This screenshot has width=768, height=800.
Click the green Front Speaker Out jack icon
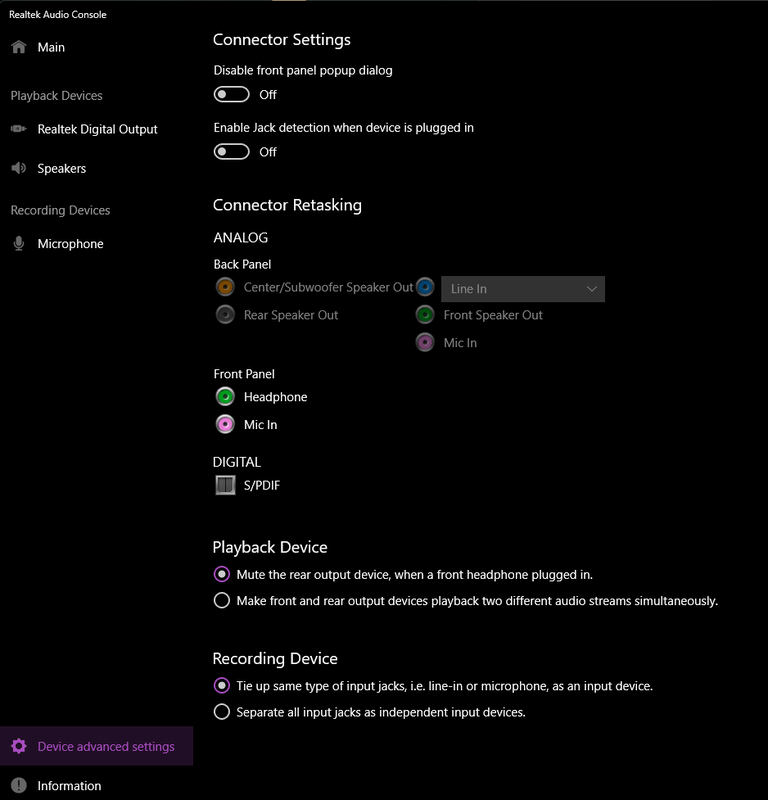425,315
